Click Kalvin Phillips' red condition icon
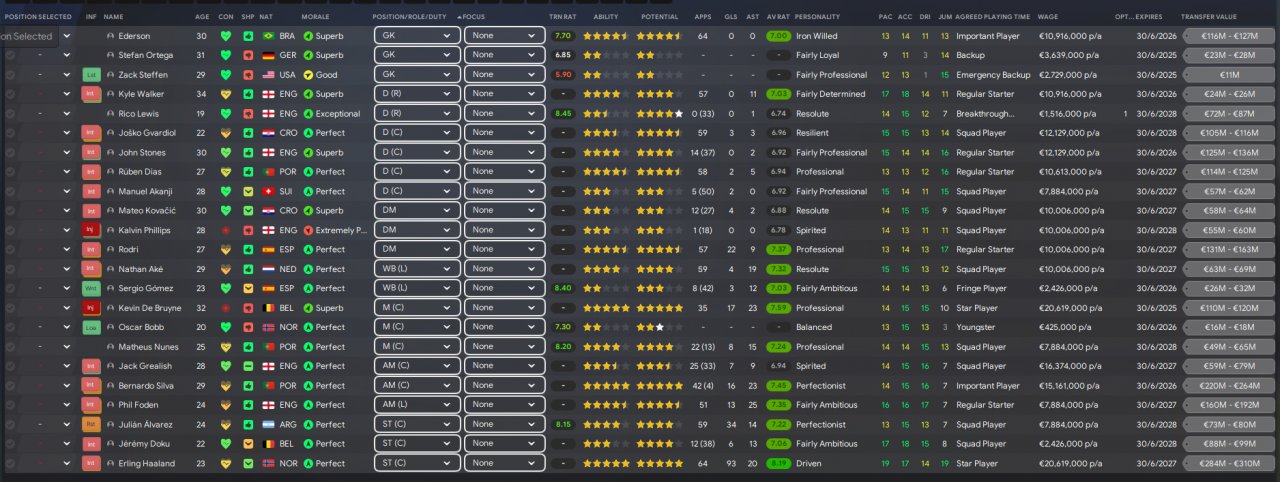This screenshot has width=1280, height=482. [225, 230]
